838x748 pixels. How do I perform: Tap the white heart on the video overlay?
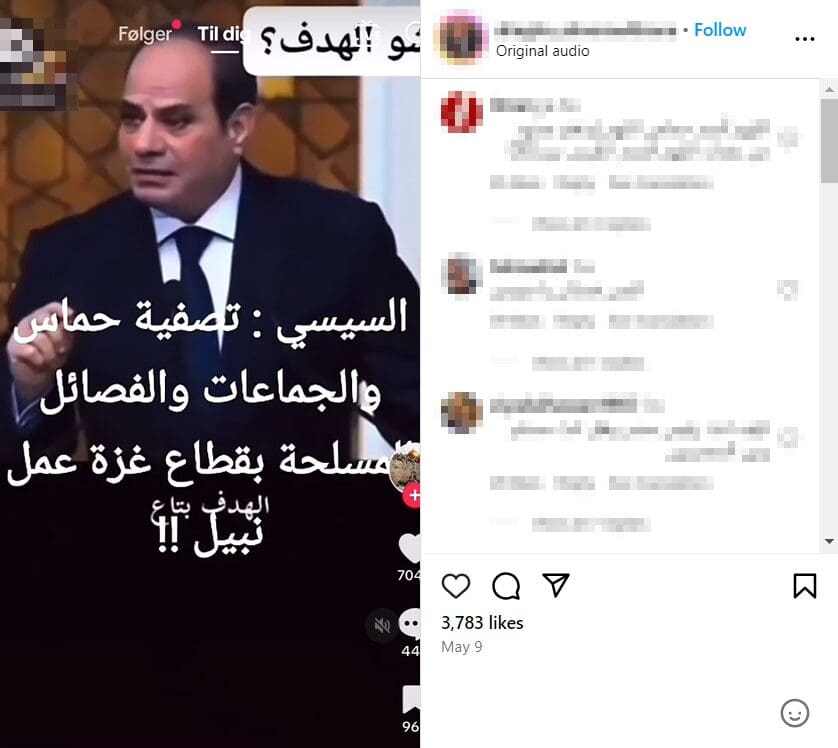410,548
